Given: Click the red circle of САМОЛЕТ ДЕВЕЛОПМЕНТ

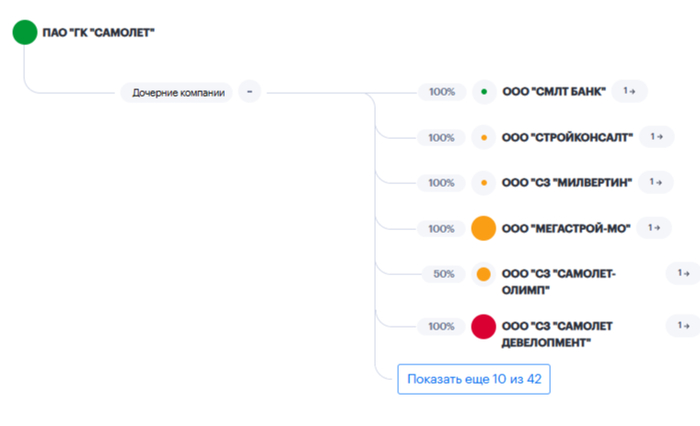Looking at the screenshot, I should [x=484, y=326].
